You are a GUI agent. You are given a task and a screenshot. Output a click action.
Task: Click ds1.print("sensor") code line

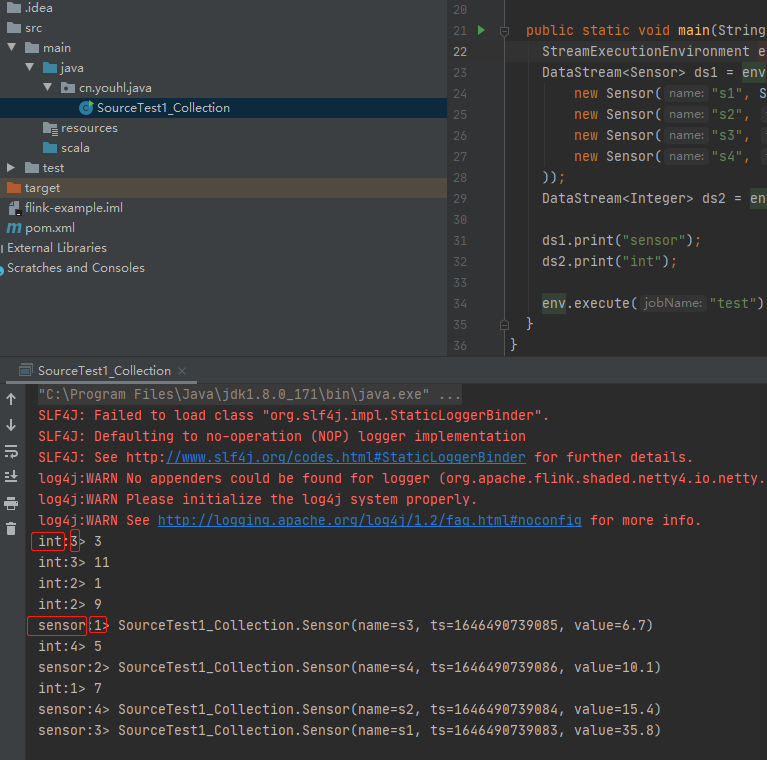point(621,241)
